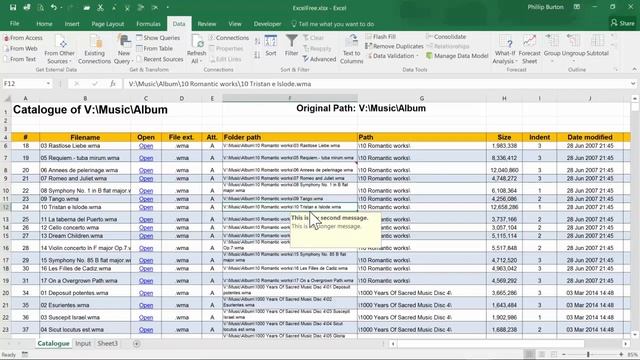Click Remove Duplicates

point(394,46)
